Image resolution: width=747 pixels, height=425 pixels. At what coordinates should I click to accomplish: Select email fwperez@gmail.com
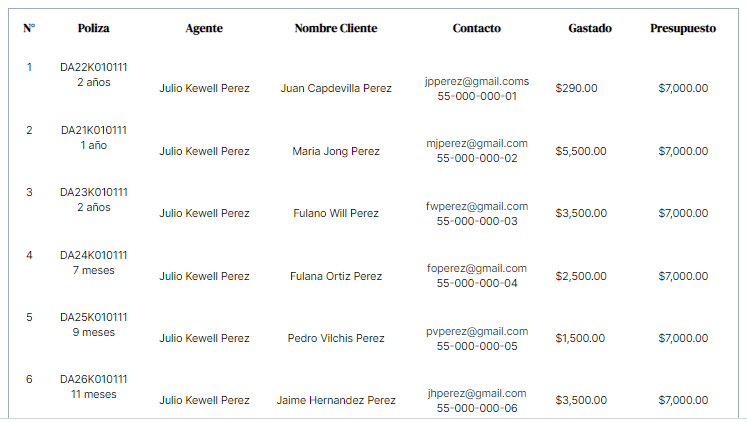pos(477,206)
